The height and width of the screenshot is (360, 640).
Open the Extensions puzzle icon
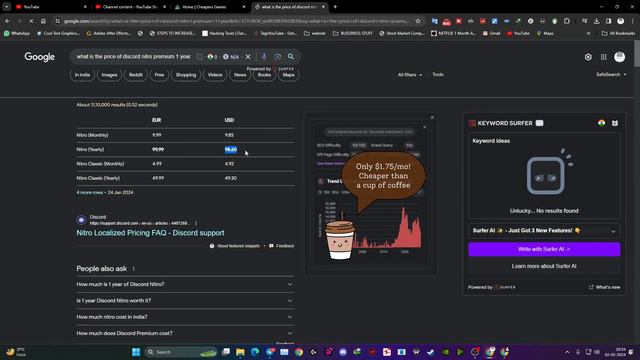tap(567, 21)
